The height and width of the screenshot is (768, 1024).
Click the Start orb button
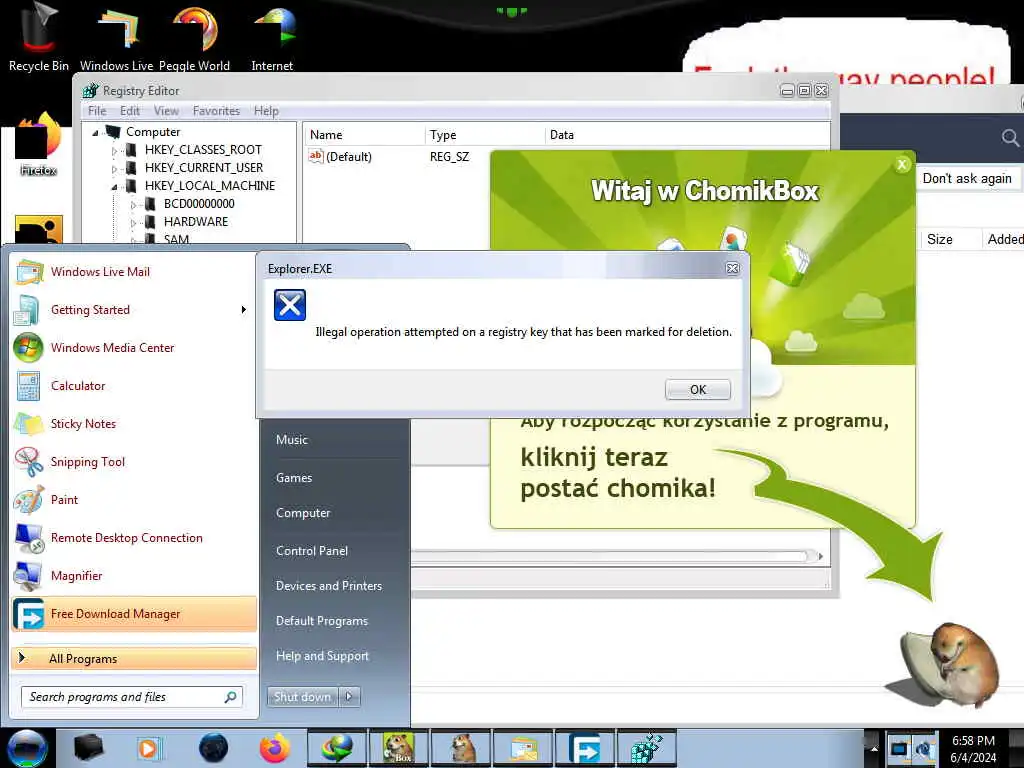point(27,748)
